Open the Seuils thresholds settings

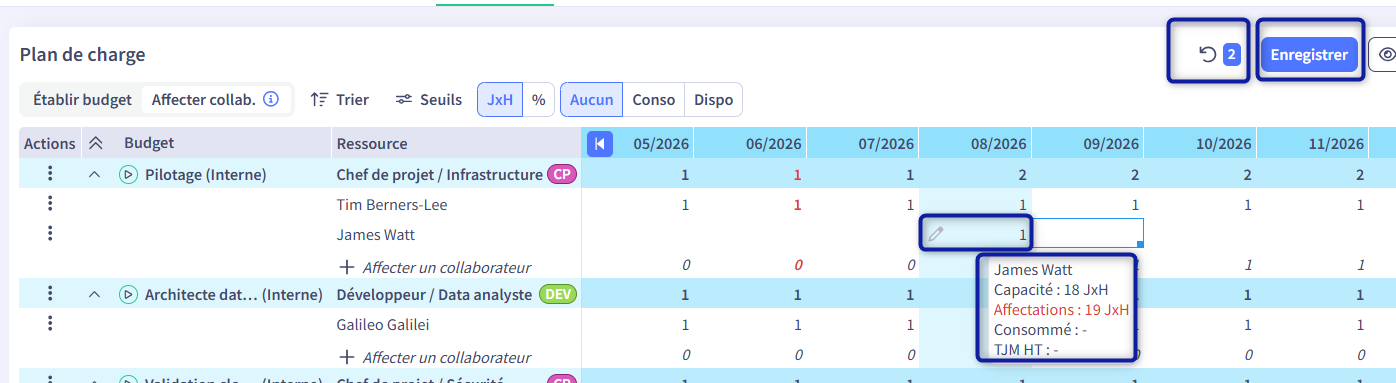pos(429,100)
